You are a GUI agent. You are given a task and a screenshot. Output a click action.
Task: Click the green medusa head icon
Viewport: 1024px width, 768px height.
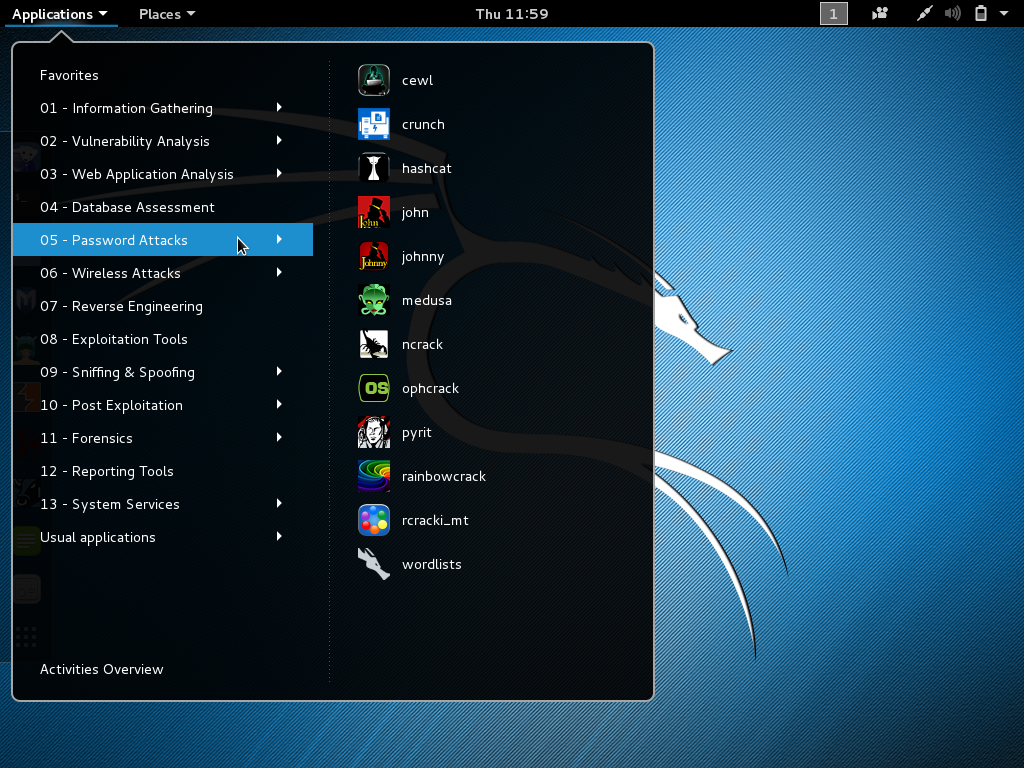click(374, 300)
